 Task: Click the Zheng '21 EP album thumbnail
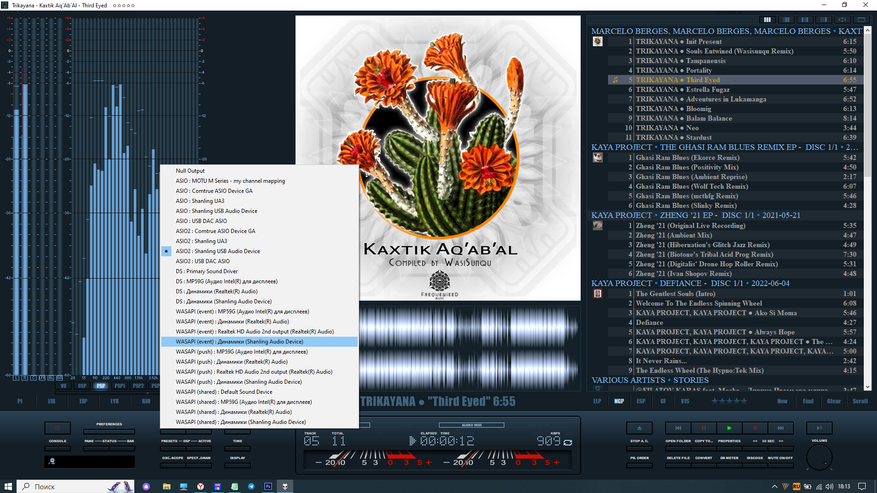pos(597,226)
